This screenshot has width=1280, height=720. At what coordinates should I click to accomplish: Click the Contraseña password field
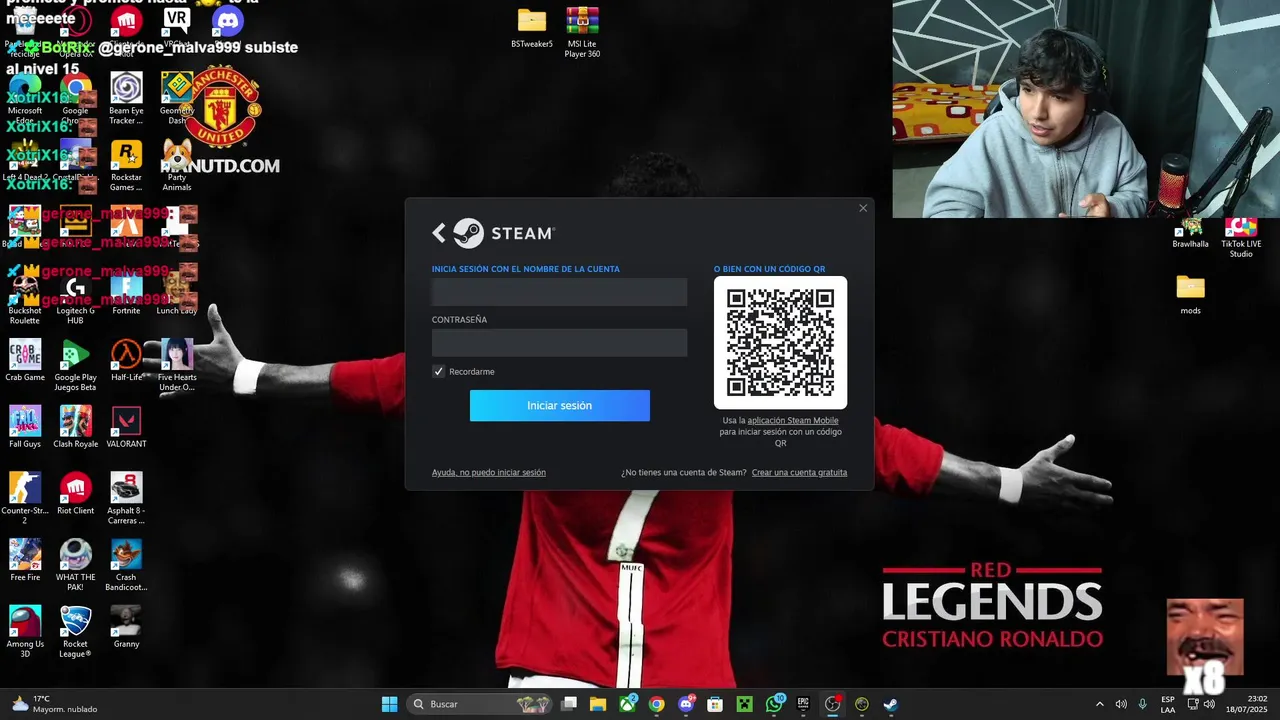[559, 343]
